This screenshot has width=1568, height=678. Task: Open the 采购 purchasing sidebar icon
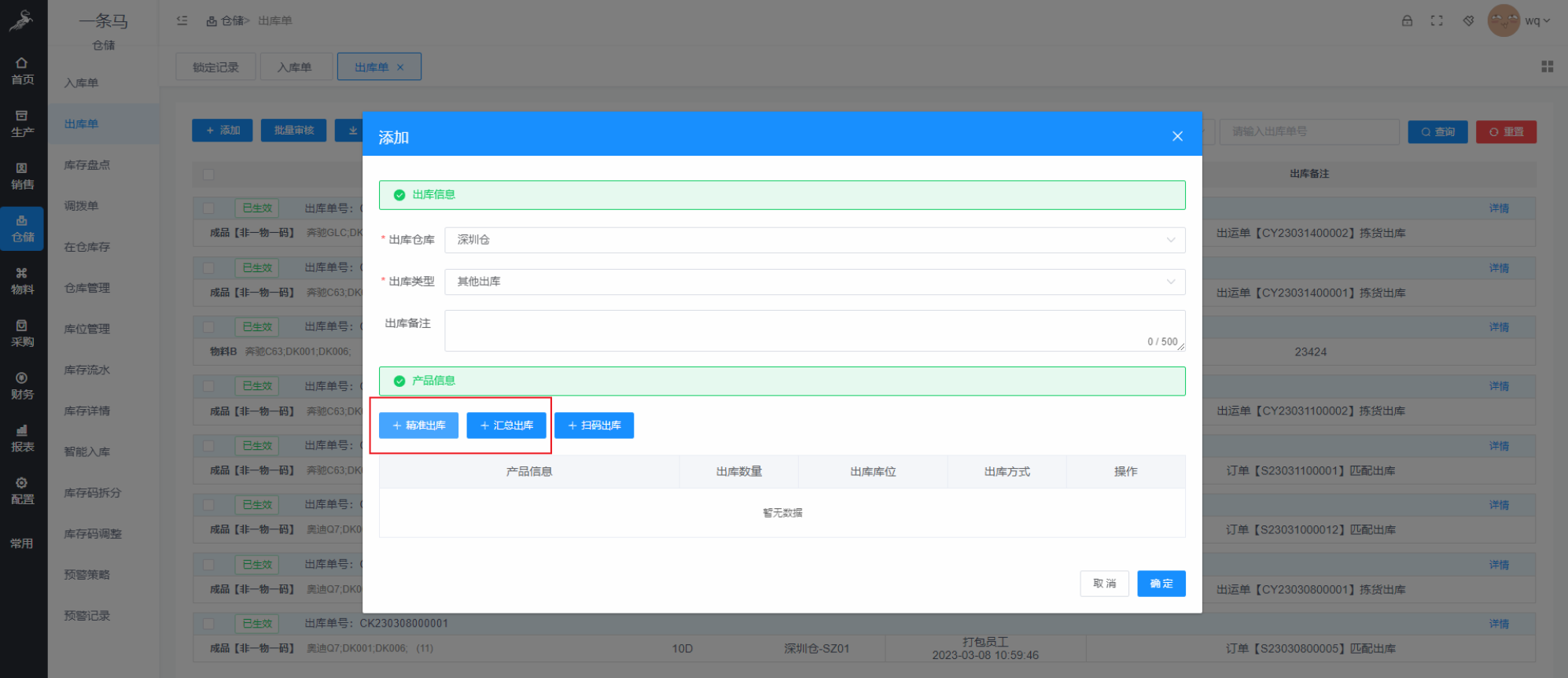[x=22, y=333]
